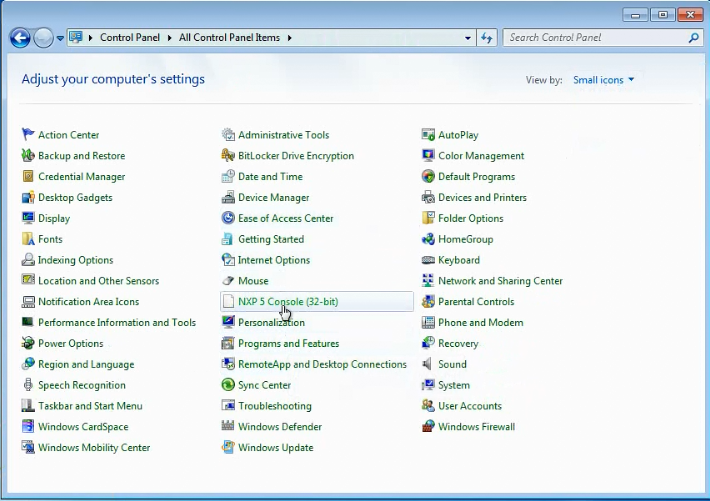710x501 pixels.
Task: Open the HomeGroup icon
Action: (428, 238)
